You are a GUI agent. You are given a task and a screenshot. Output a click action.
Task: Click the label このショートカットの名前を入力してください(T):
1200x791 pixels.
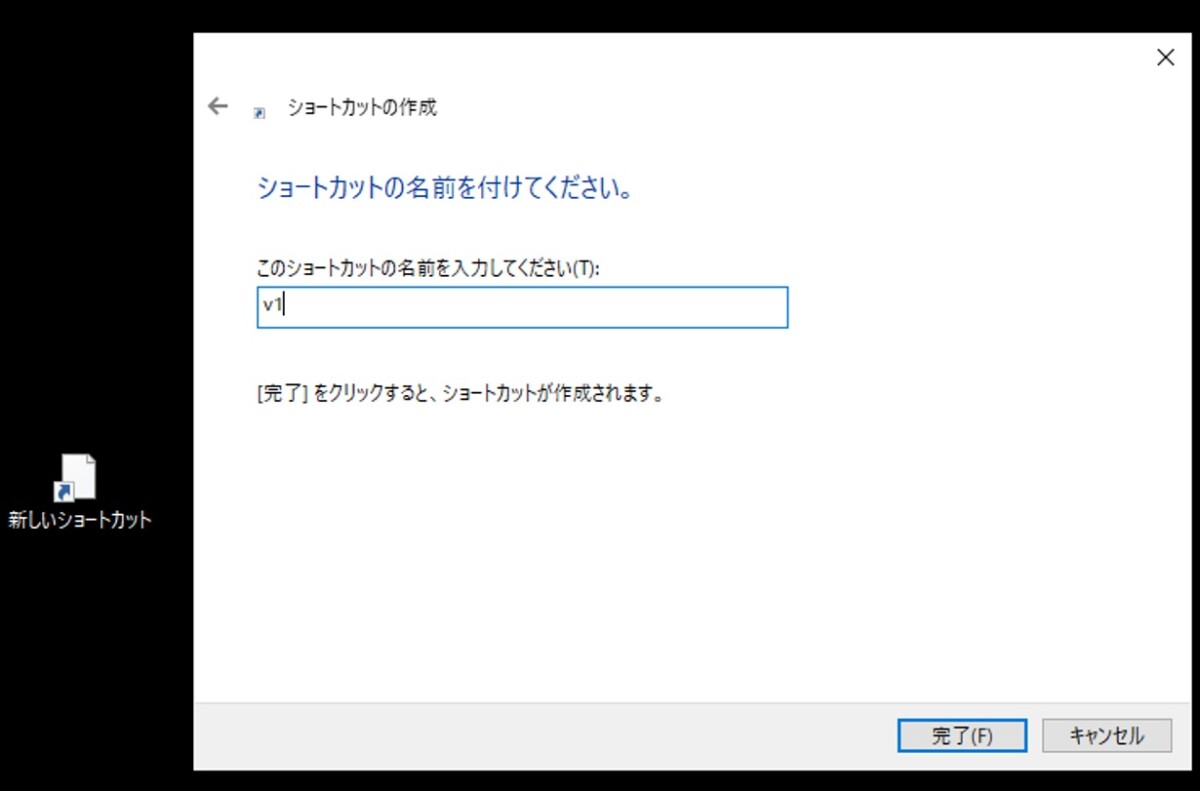pyautogui.click(x=428, y=268)
